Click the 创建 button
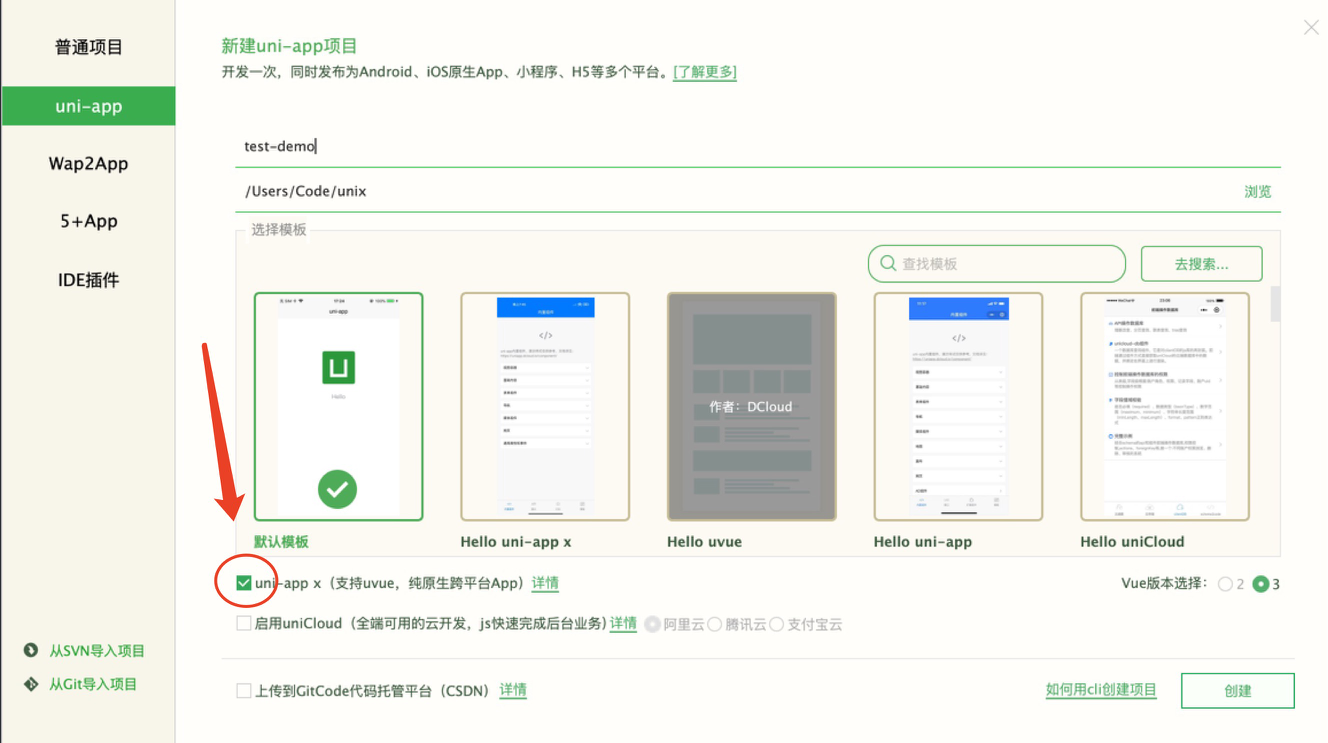Image resolution: width=1328 pixels, height=743 pixels. point(1237,690)
